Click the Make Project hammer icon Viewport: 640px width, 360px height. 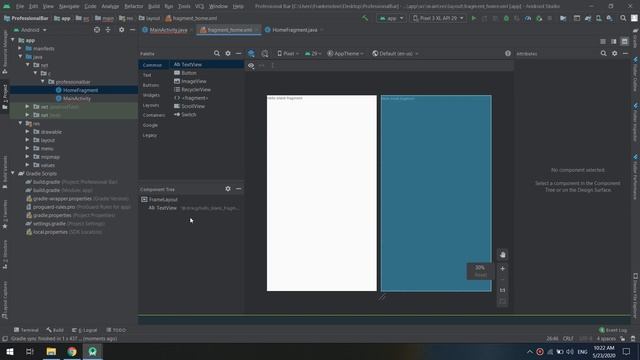365,18
